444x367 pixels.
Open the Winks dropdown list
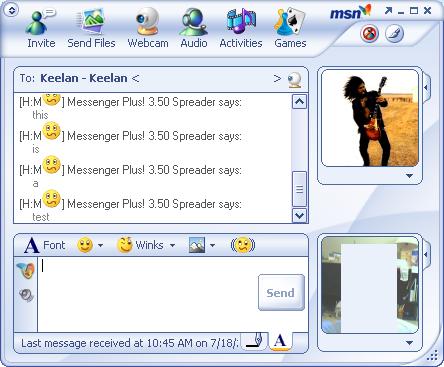pyautogui.click(x=172, y=246)
